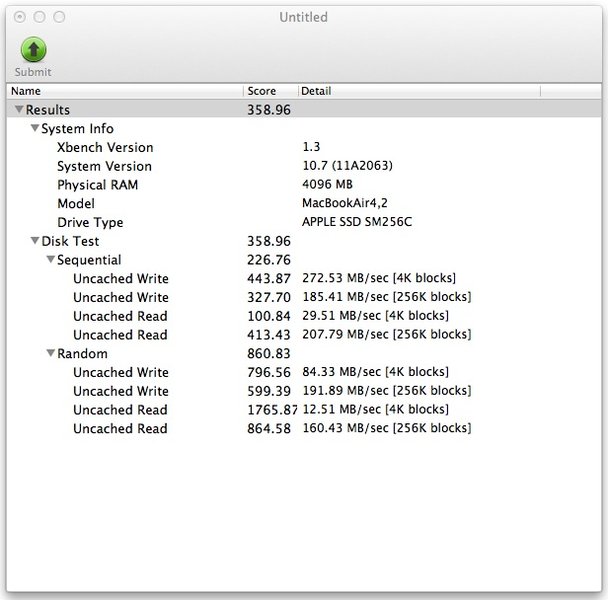This screenshot has height=600, width=608.
Task: Select the Model row
Action: pos(304,203)
